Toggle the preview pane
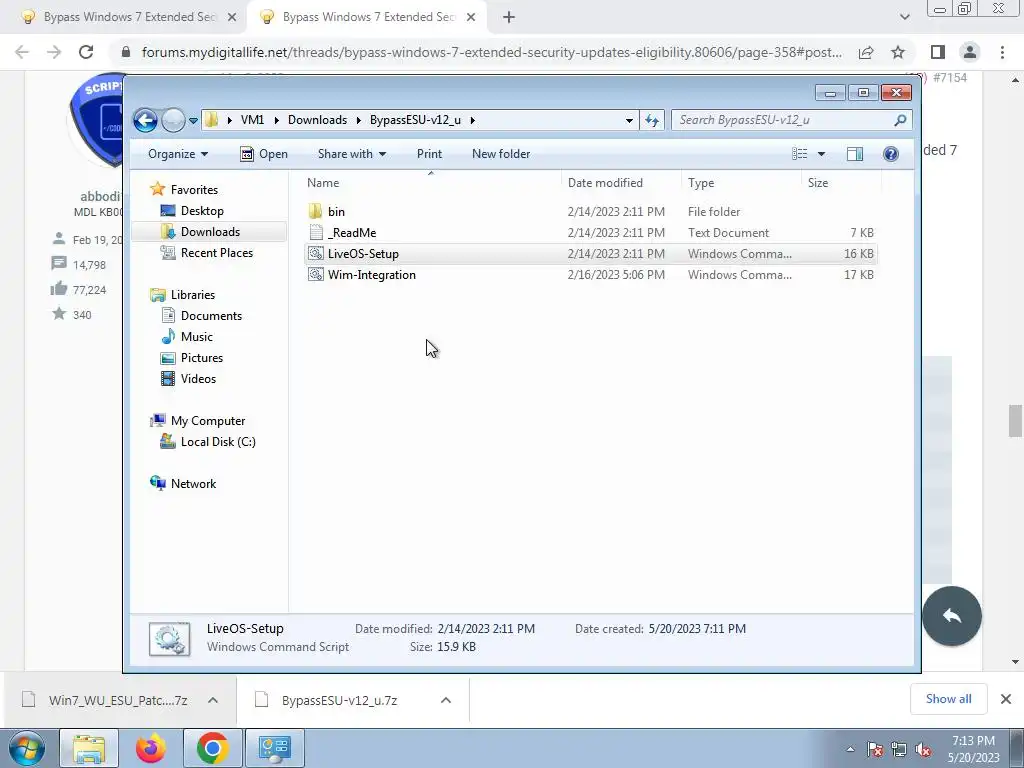Screen dimensions: 1024x768 coord(854,154)
